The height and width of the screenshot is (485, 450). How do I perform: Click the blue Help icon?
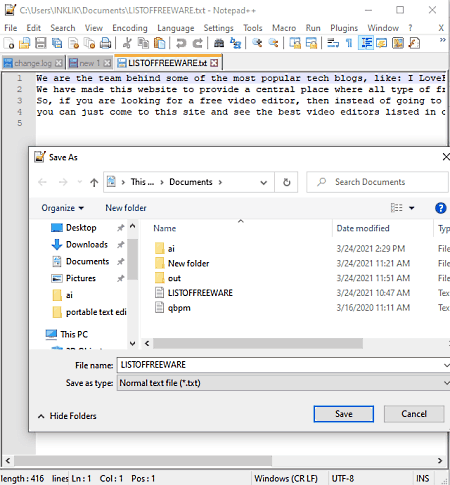pyautogui.click(x=440, y=208)
